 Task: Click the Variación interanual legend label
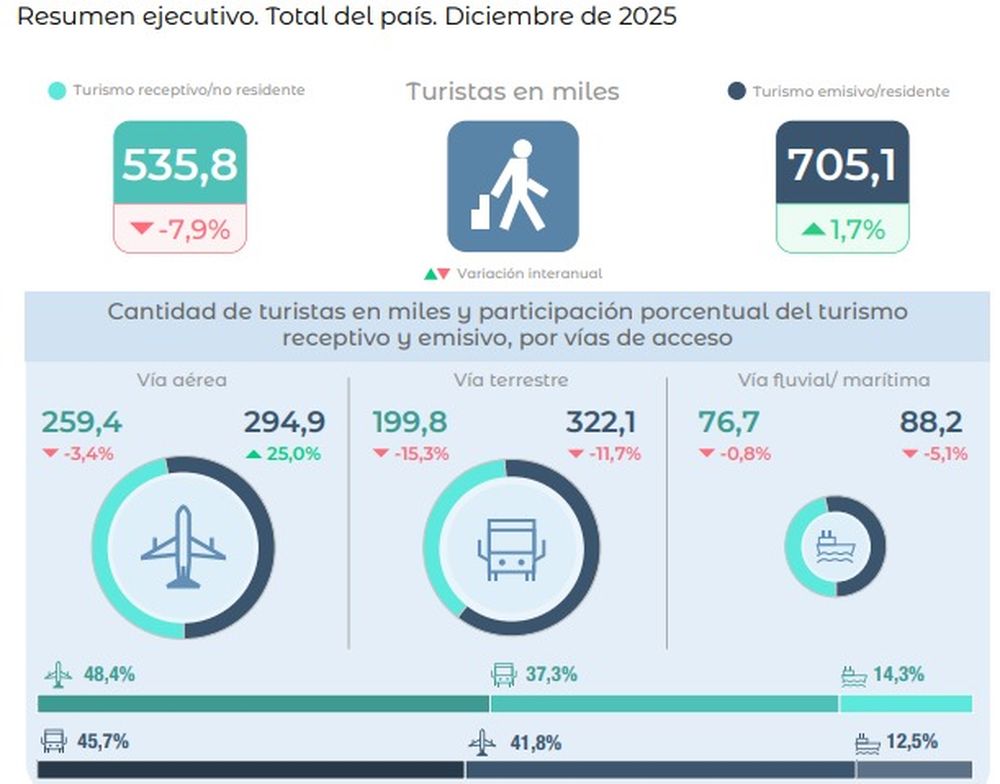pyautogui.click(x=528, y=273)
